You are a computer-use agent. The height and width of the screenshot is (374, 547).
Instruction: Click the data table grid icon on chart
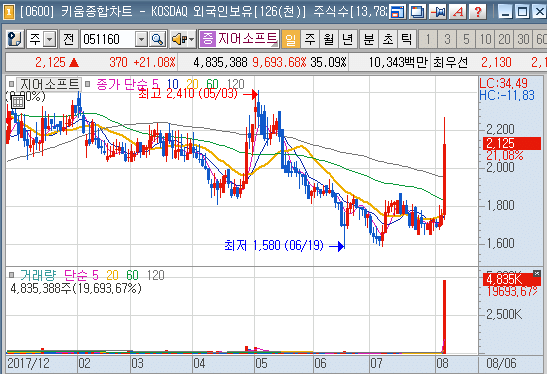pos(18,102)
